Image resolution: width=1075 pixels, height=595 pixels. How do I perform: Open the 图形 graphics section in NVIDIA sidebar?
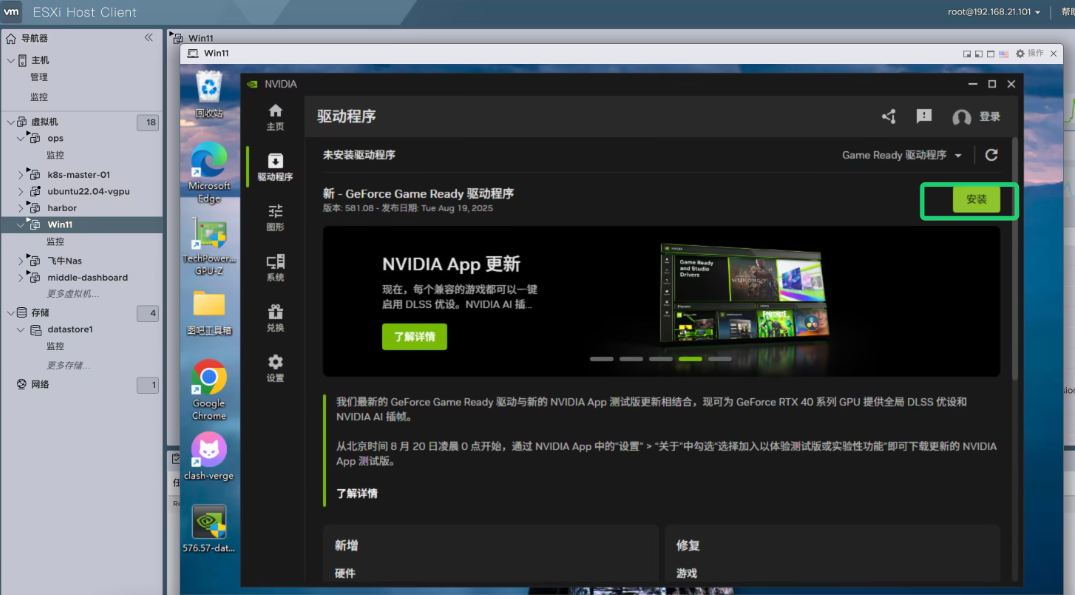click(275, 217)
